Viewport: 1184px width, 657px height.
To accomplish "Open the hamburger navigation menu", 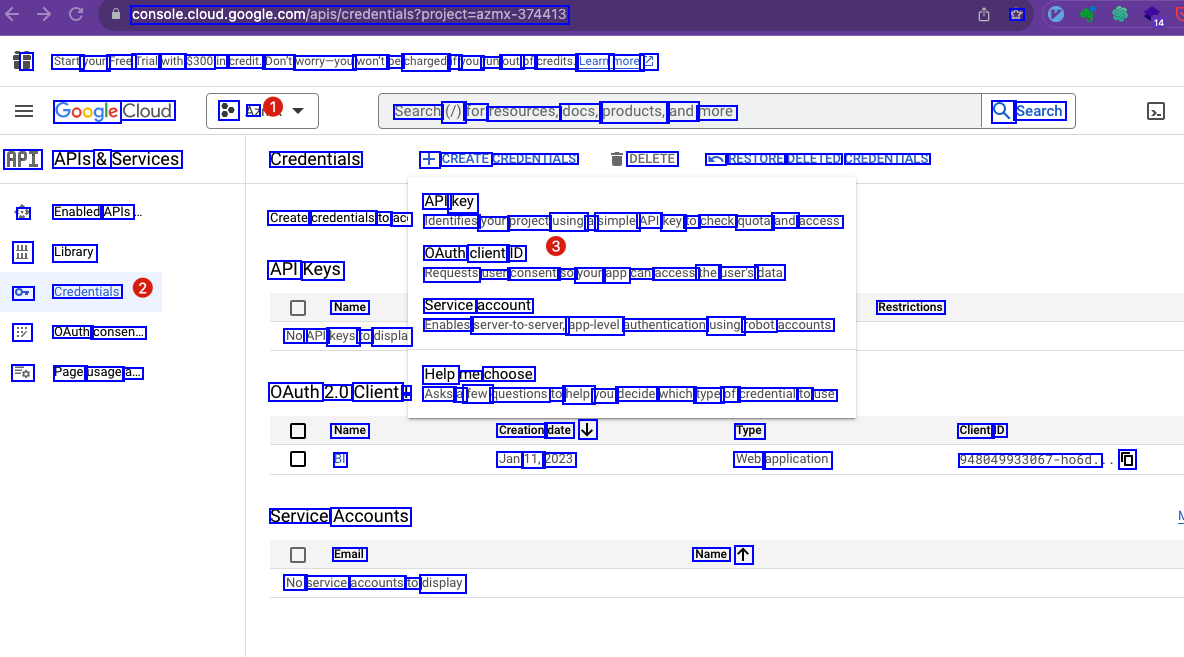I will click(x=24, y=111).
